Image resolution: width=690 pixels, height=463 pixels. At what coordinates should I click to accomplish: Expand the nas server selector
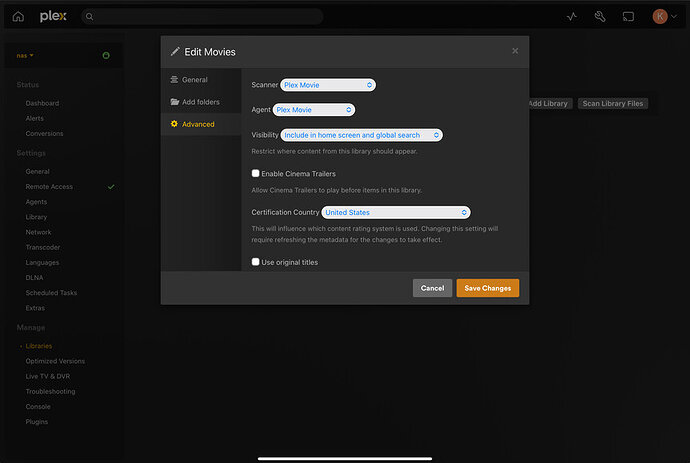click(25, 55)
